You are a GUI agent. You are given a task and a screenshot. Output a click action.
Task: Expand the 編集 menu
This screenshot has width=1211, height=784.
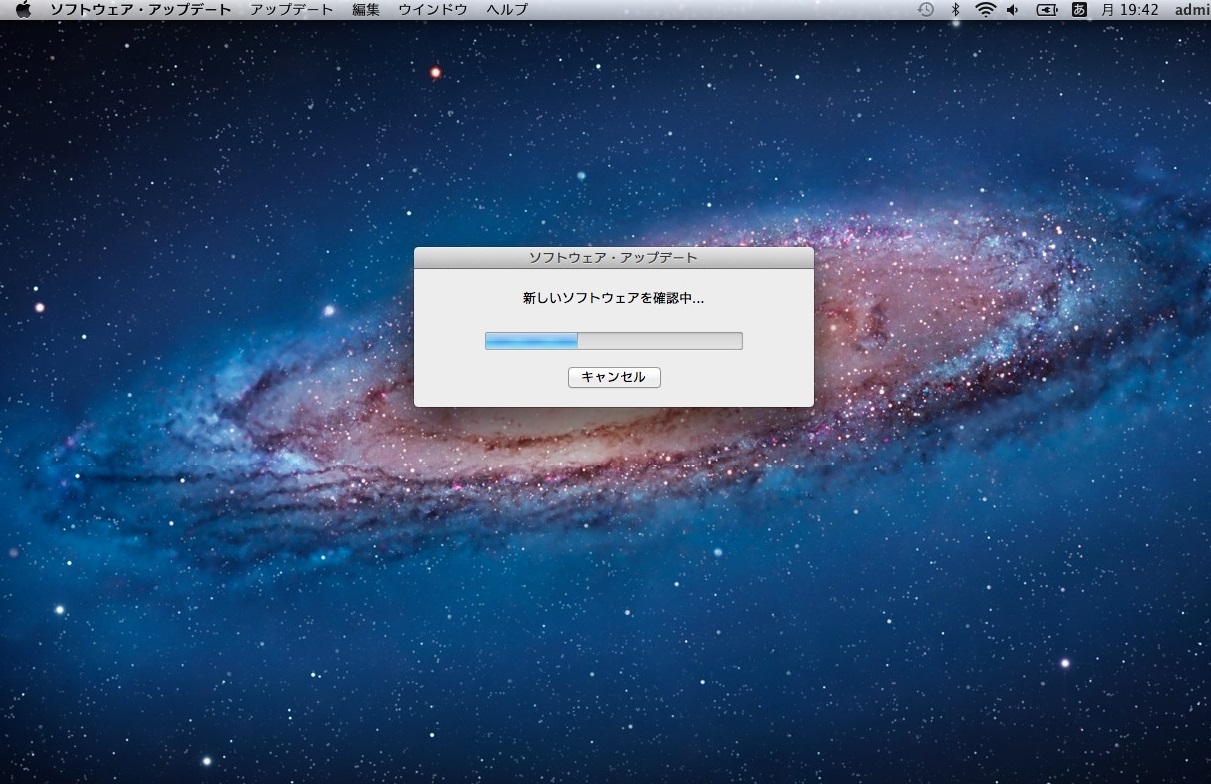(x=366, y=10)
